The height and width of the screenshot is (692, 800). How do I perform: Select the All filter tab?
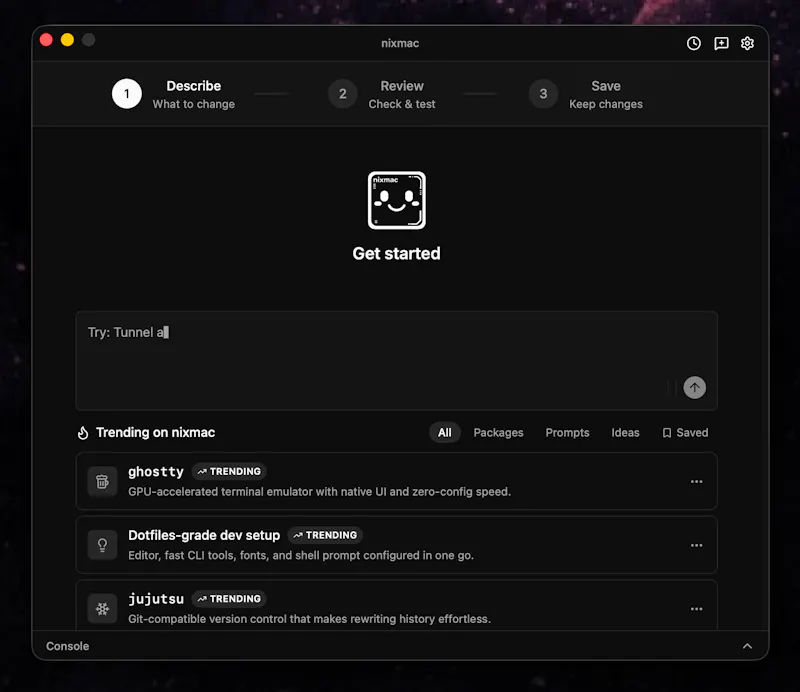444,433
